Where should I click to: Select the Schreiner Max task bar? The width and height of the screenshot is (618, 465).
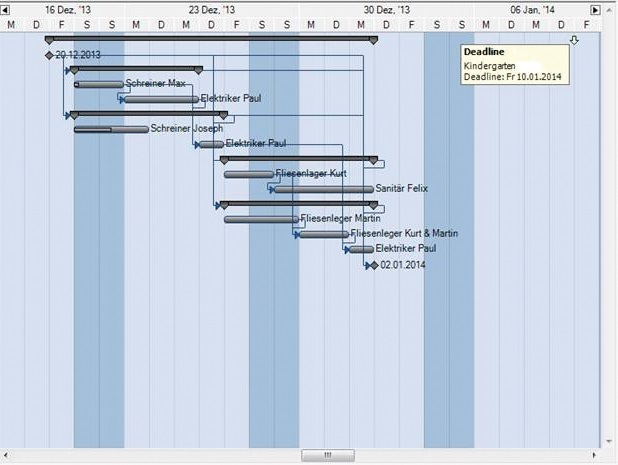(x=98, y=84)
